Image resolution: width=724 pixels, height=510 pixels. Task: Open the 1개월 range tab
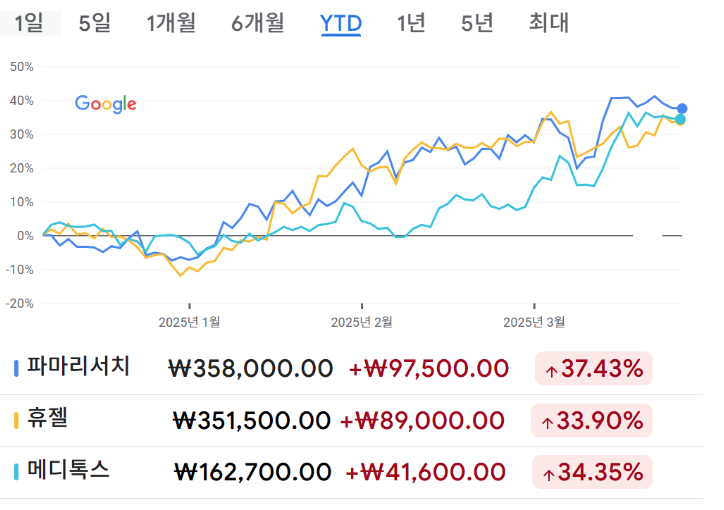click(x=171, y=23)
